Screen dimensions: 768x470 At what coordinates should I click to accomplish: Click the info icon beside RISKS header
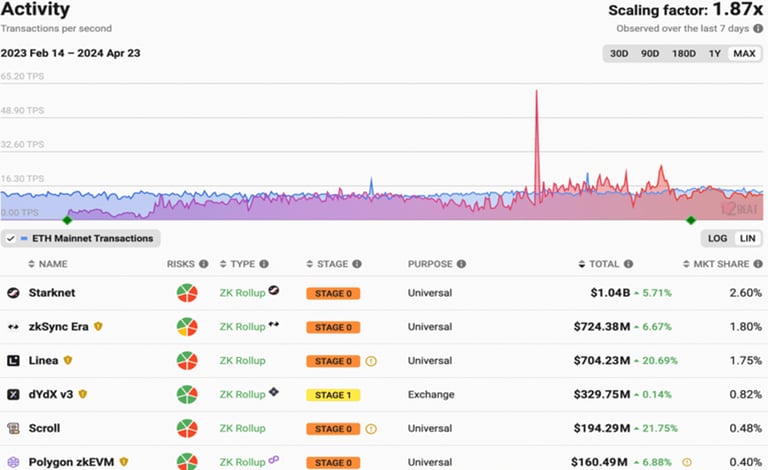pyautogui.click(x=203, y=264)
